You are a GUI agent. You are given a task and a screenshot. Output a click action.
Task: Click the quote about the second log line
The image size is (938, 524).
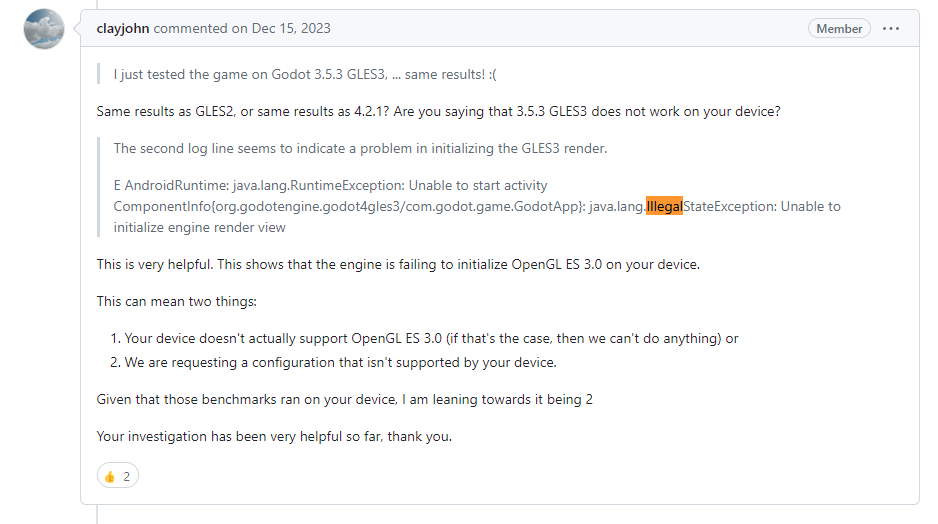360,148
